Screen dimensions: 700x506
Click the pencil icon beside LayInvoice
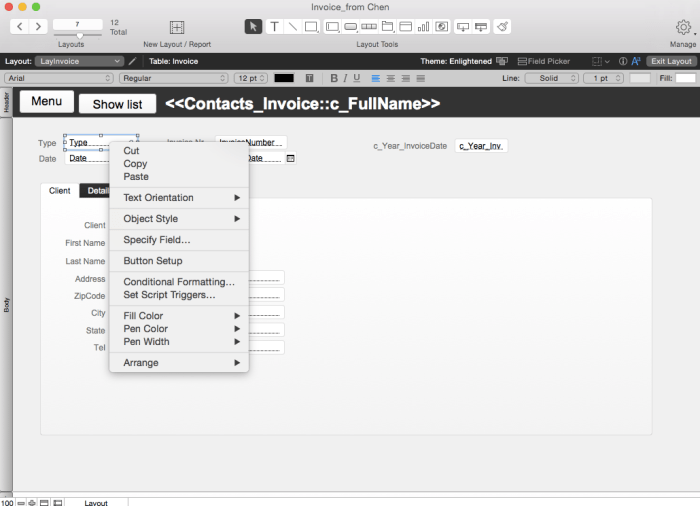[x=132, y=61]
